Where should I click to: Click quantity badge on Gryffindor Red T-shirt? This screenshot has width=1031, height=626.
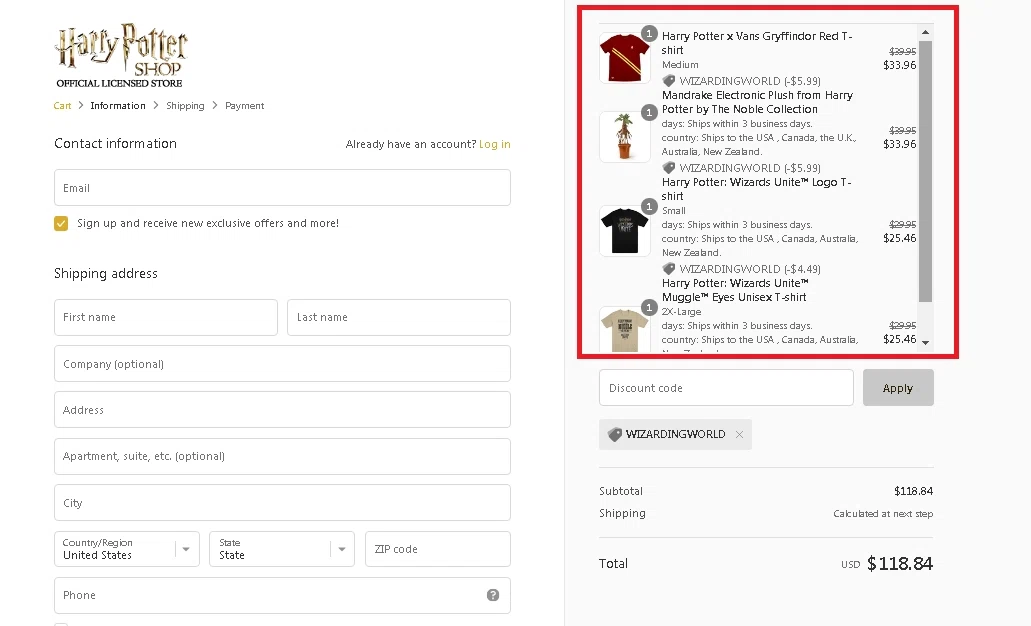coord(649,34)
